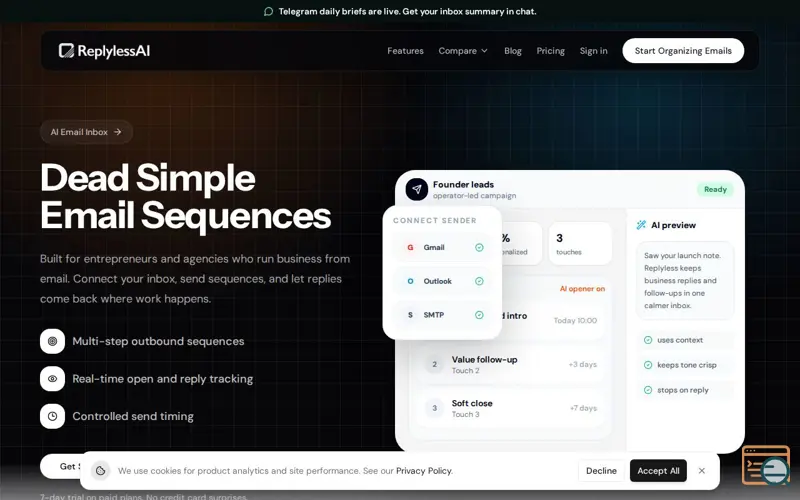Click Start Organizing Emails button
The width and height of the screenshot is (800, 500).
[683, 51]
